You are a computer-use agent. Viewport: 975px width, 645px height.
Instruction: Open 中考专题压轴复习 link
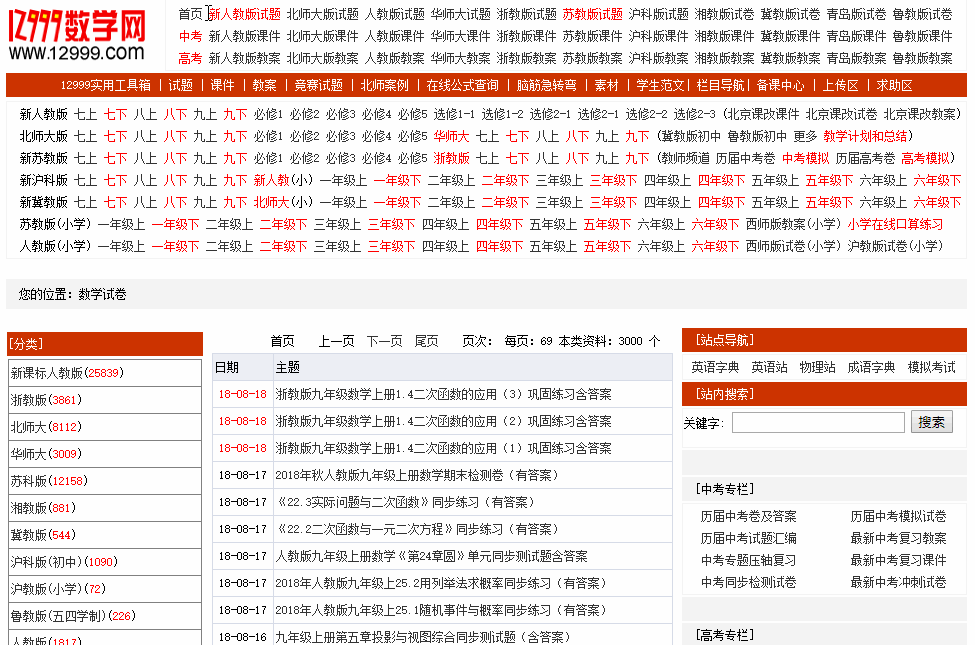pos(749,560)
